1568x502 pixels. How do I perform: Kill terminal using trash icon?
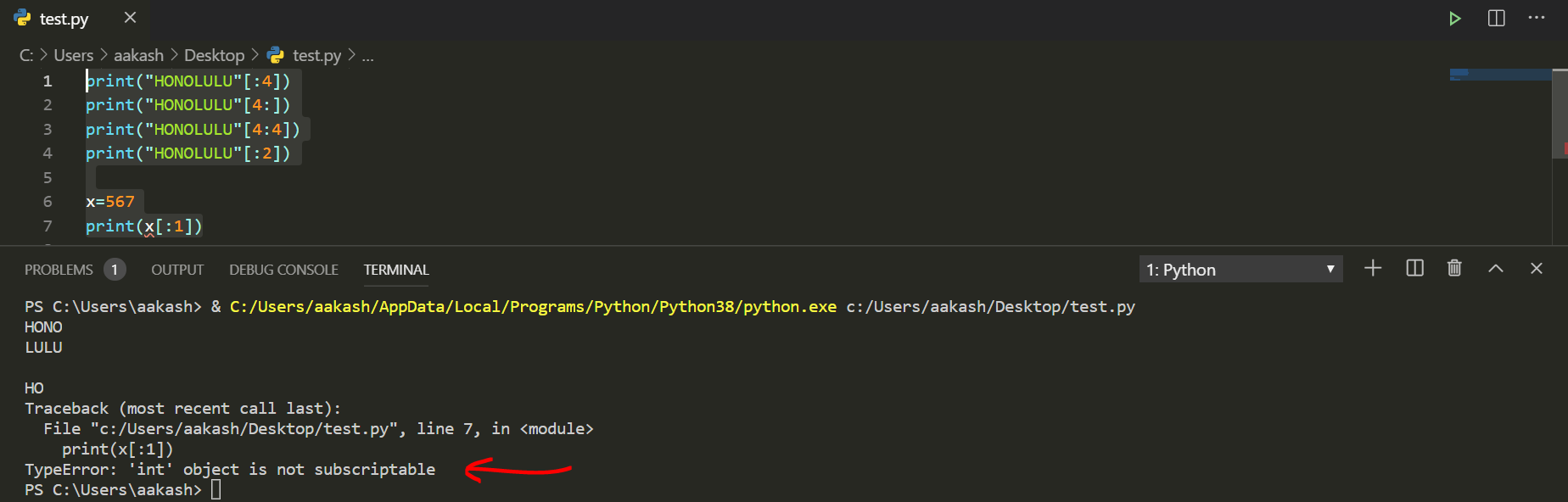pos(1454,269)
